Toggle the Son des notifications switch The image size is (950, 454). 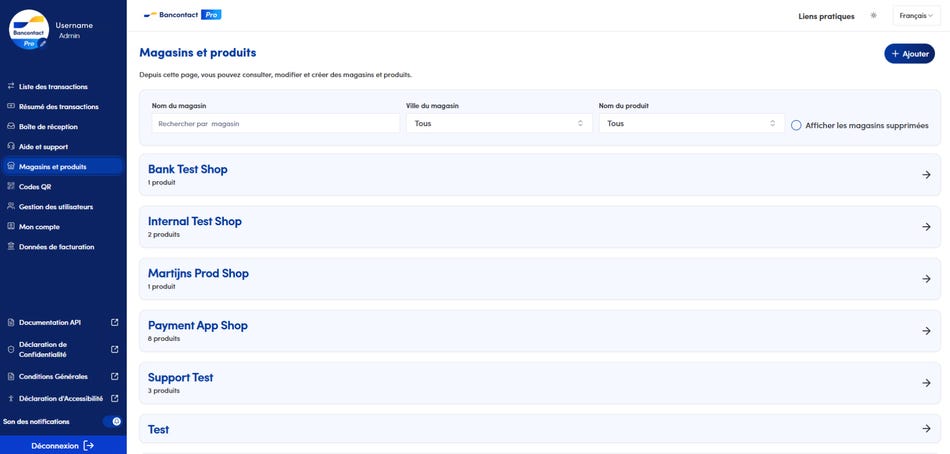click(112, 421)
